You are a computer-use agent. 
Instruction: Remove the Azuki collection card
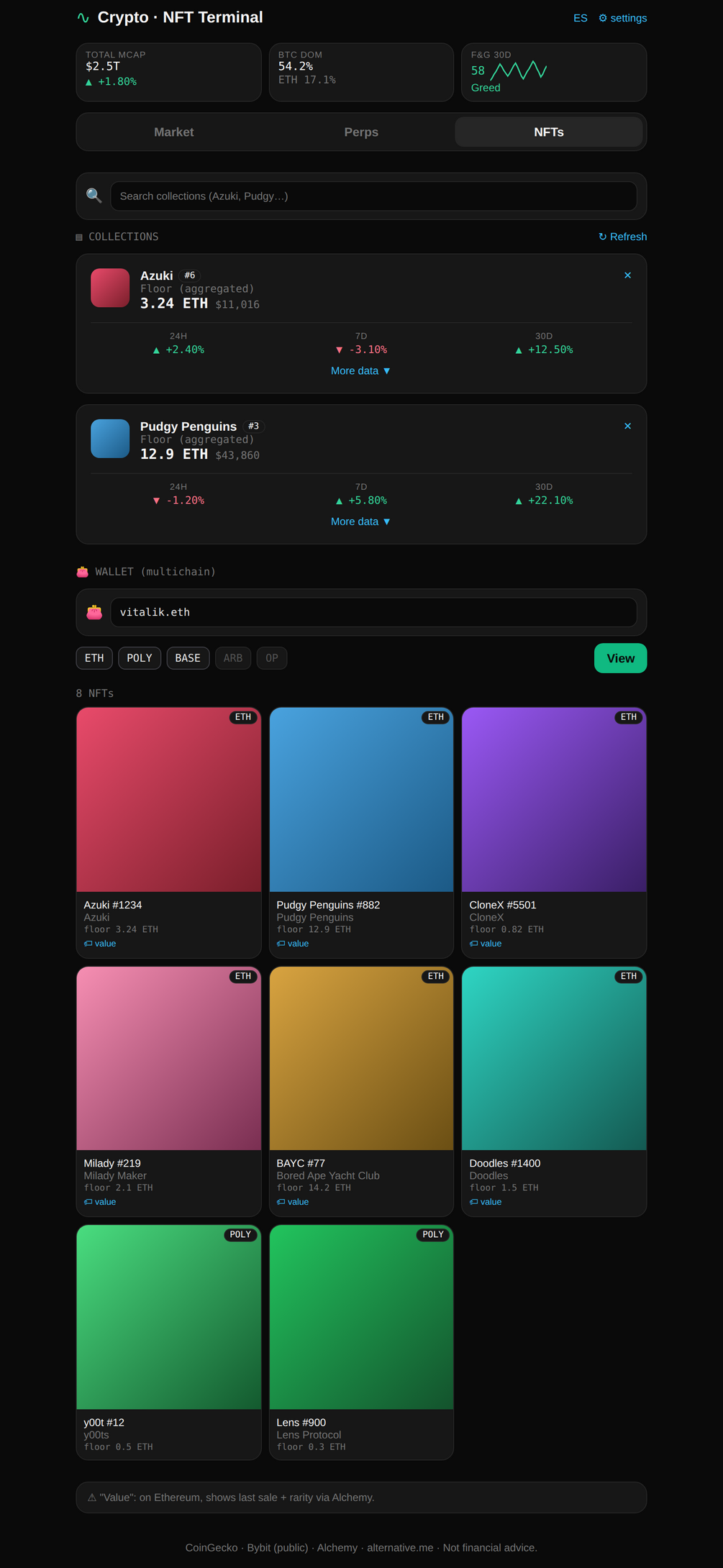tap(627, 275)
